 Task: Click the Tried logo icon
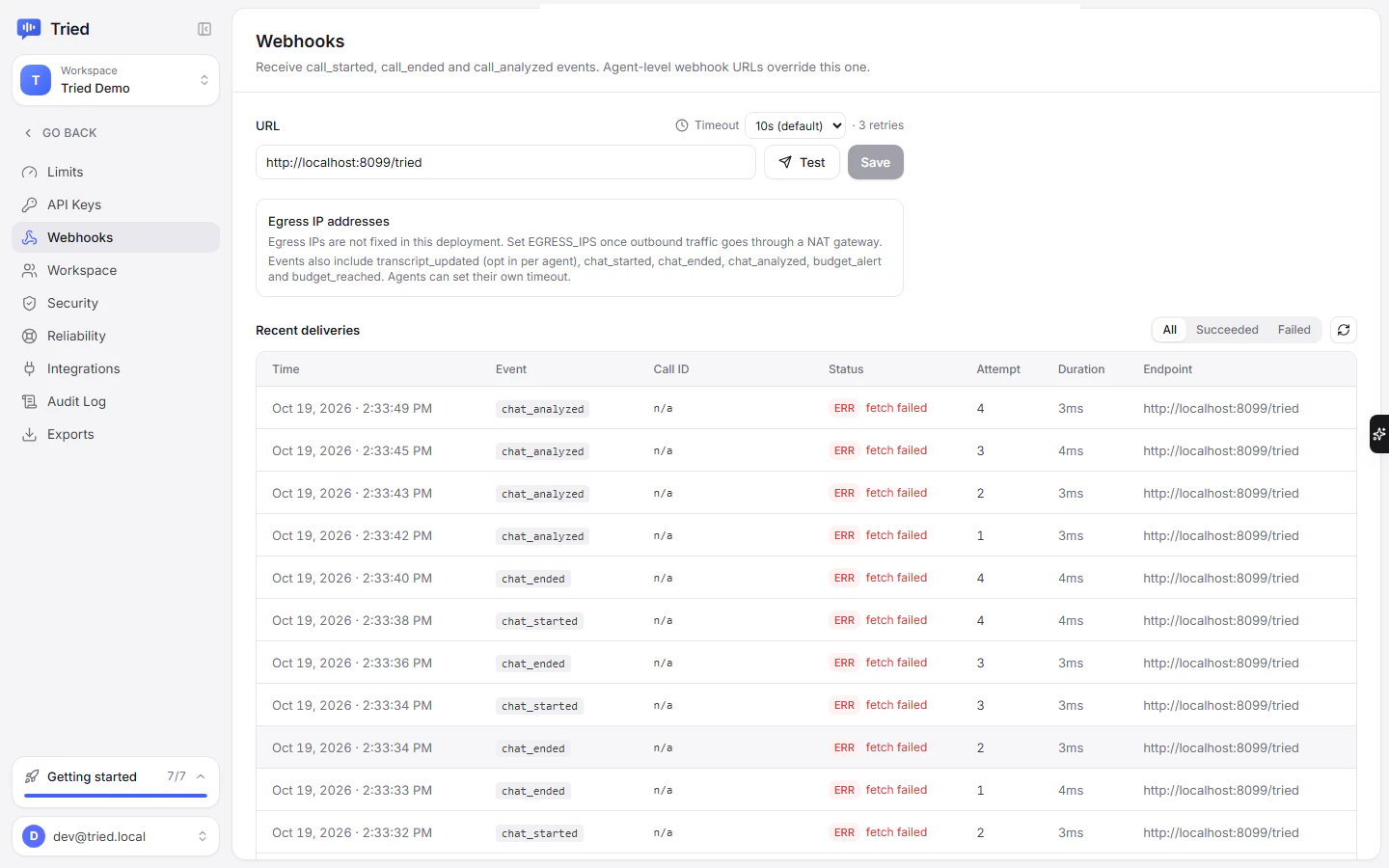tap(29, 29)
